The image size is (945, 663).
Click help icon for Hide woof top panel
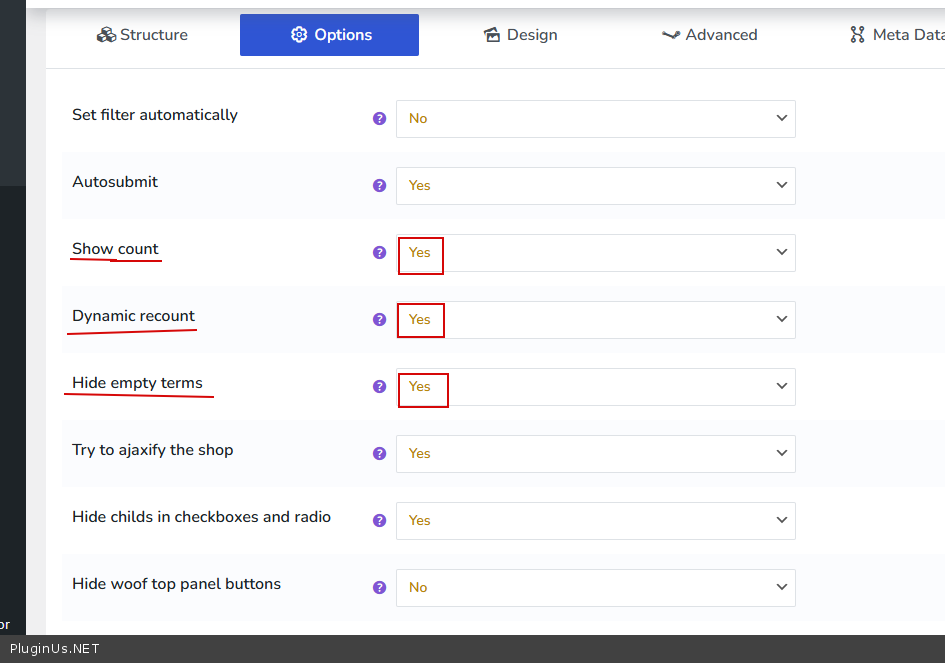coord(379,587)
